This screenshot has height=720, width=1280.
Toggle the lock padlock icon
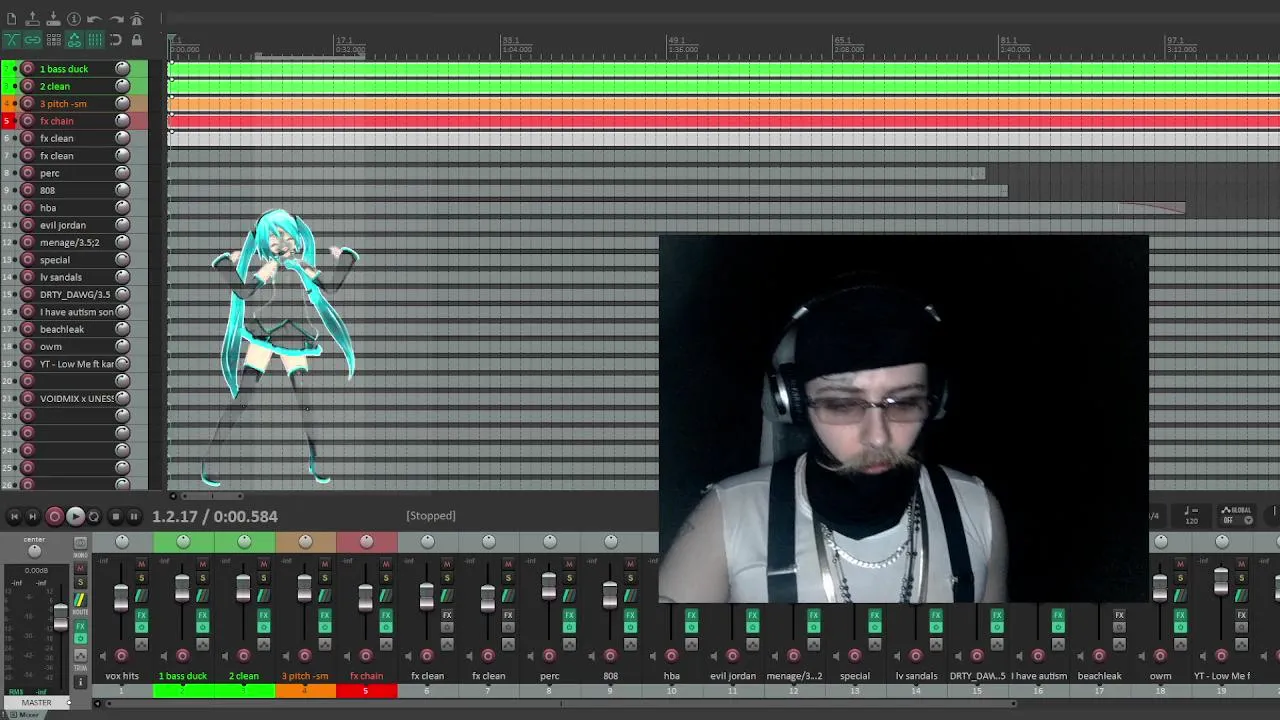[137, 40]
